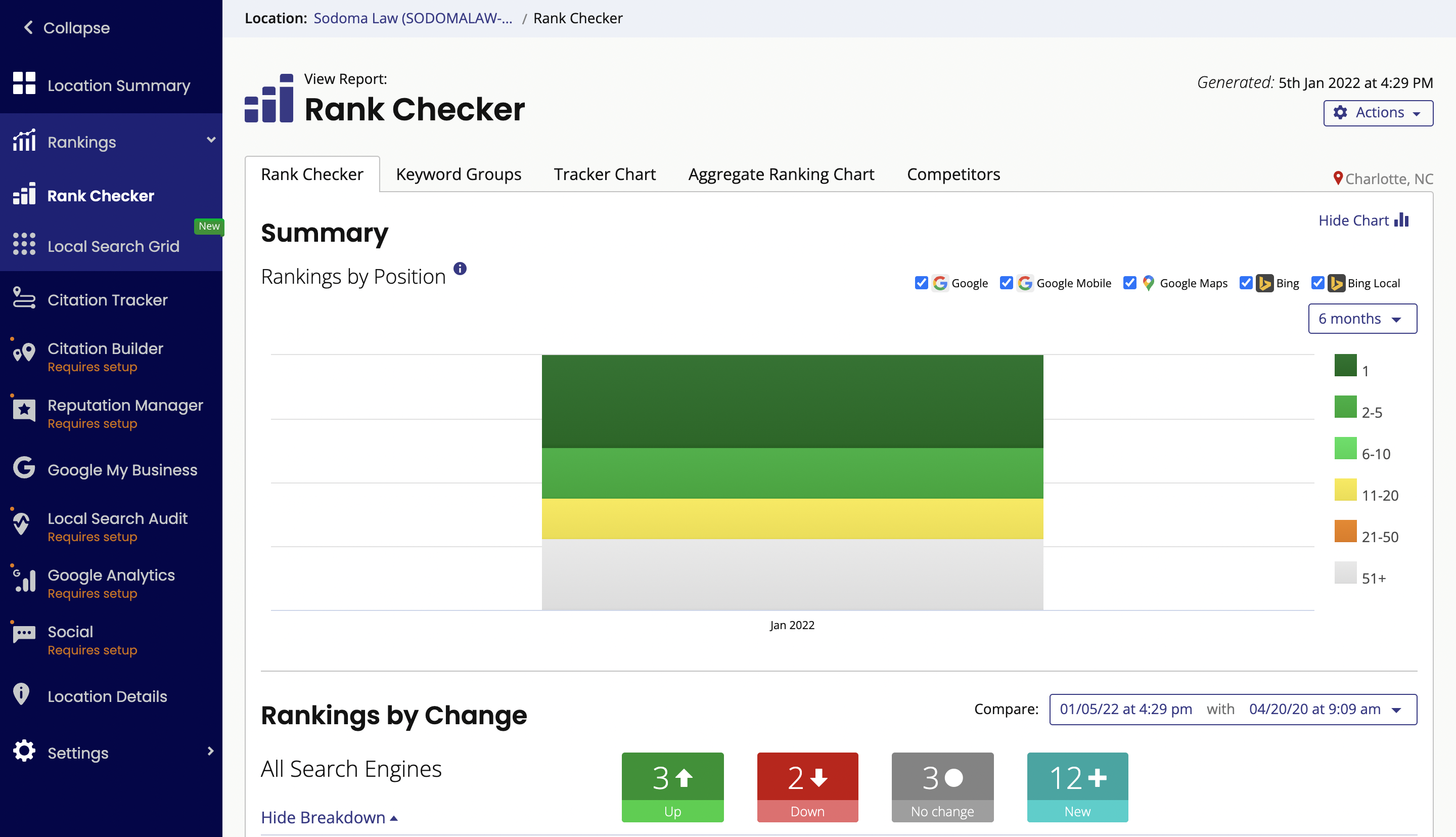Click the Google Maps pin logo
The image size is (1456, 837).
(x=1148, y=283)
